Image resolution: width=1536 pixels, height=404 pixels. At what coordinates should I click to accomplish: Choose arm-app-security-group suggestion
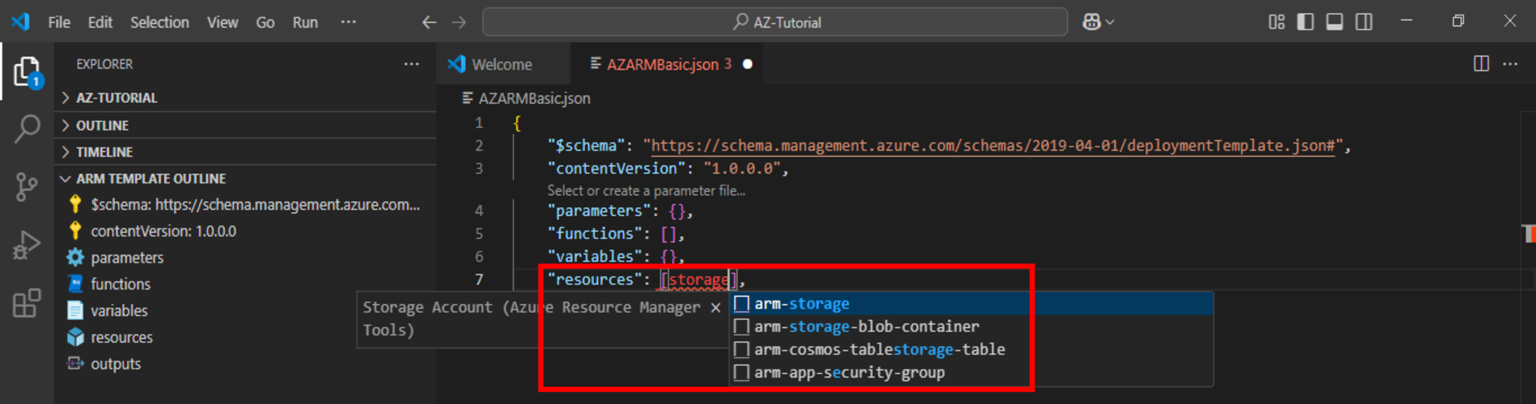[x=971, y=372]
